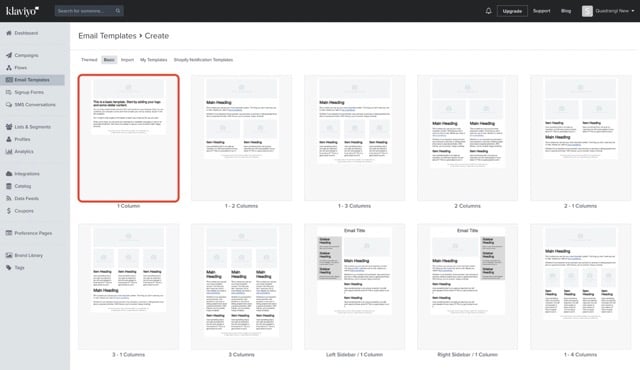Click the search magnifier icon
This screenshot has height=370, width=640.
pyautogui.click(x=118, y=11)
